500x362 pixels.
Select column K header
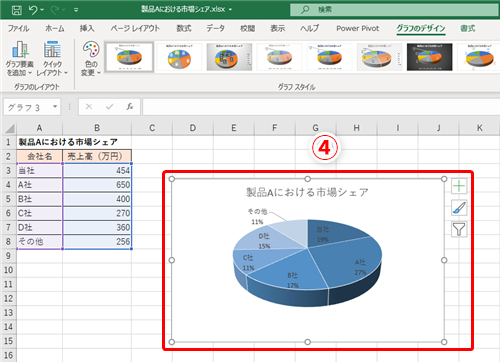pyautogui.click(x=480, y=128)
